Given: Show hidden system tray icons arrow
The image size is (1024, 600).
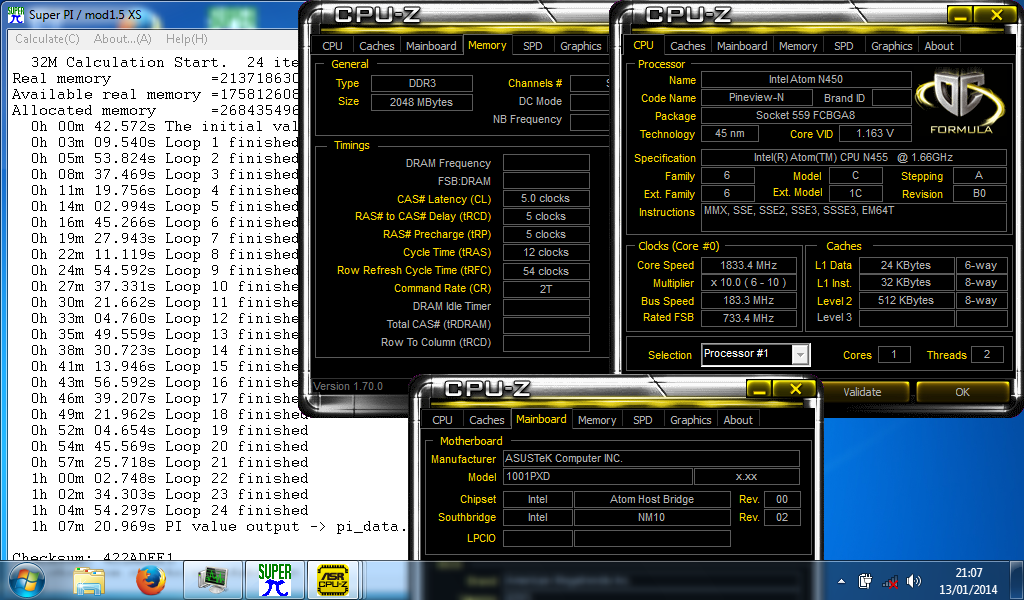Looking at the screenshot, I should pos(841,581).
